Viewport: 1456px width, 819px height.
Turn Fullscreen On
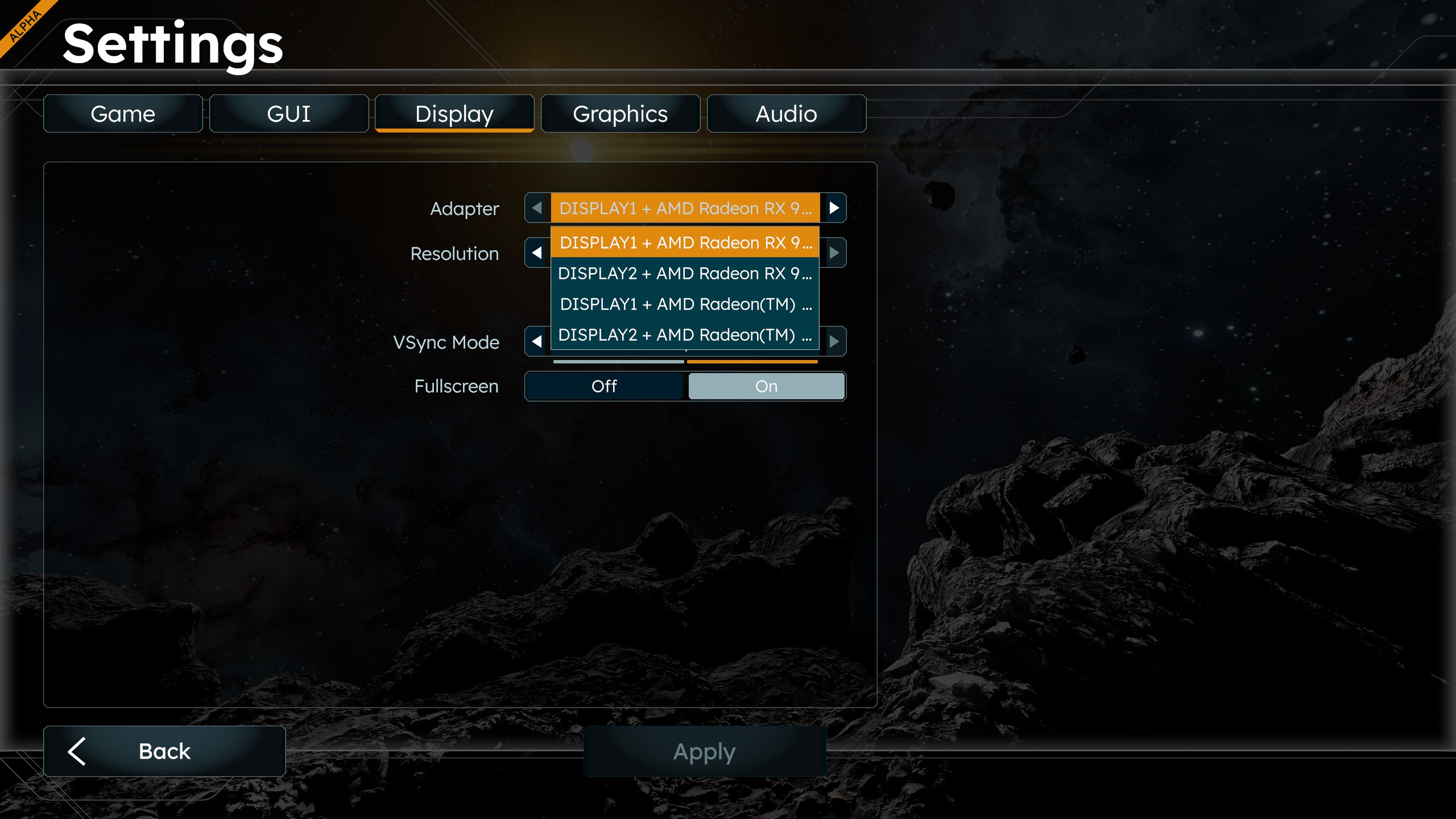(766, 386)
